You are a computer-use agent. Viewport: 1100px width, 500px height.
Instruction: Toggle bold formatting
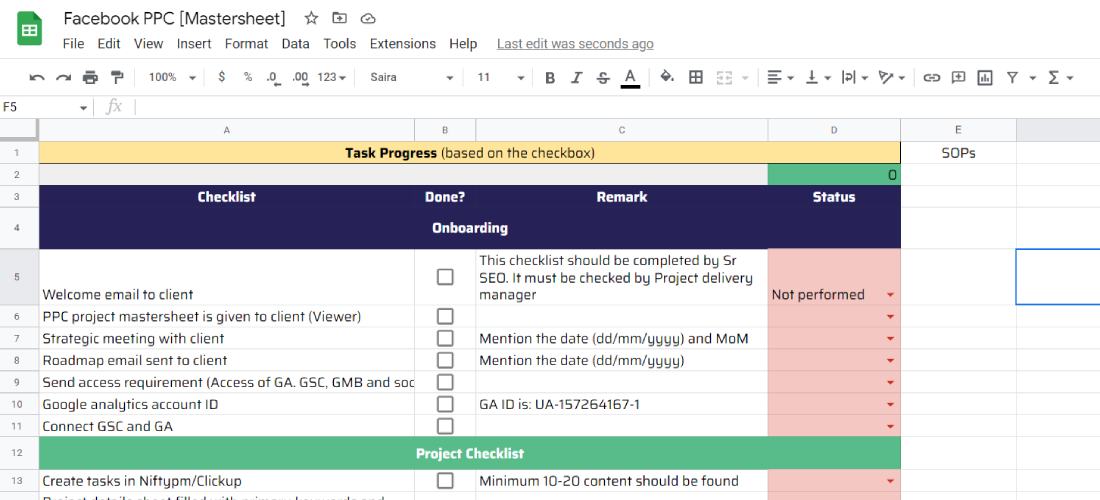550,78
